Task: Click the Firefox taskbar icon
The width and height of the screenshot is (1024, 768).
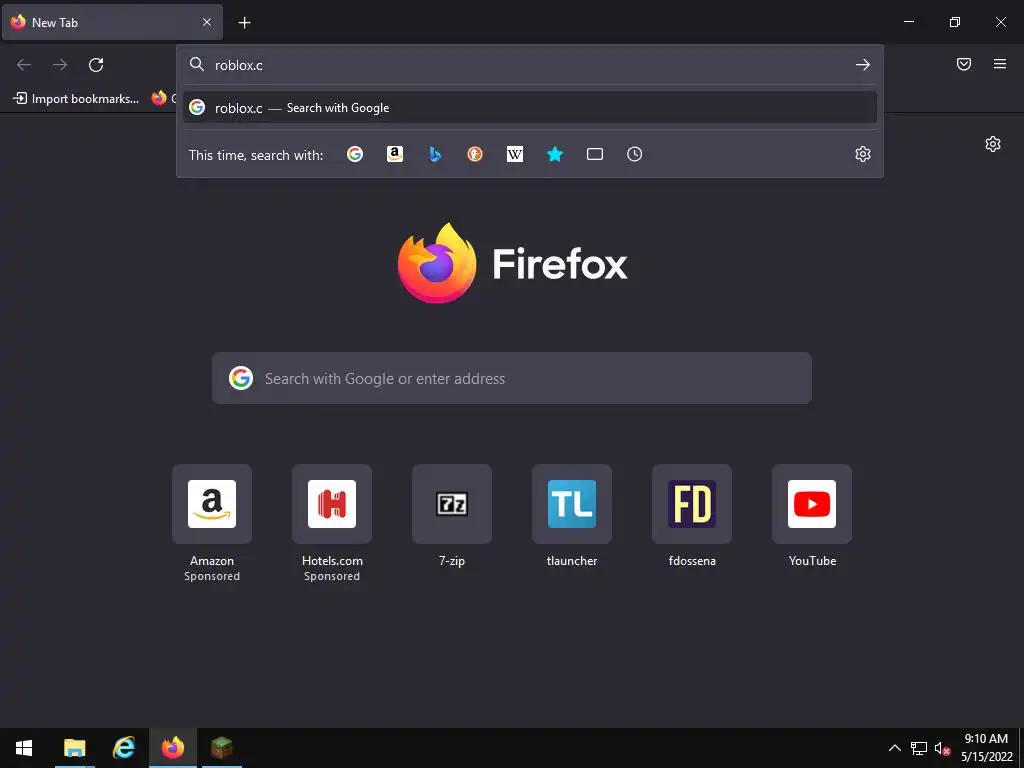Action: coord(173,748)
